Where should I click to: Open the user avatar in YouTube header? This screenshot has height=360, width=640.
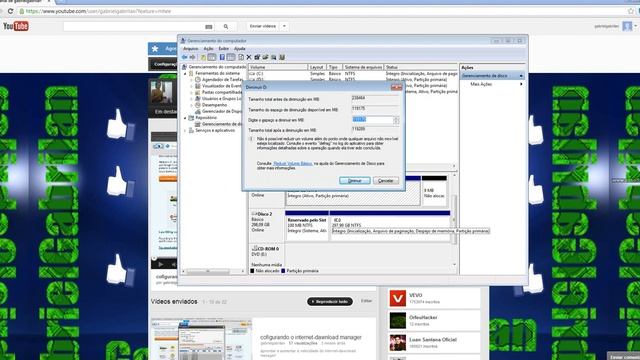(627, 26)
